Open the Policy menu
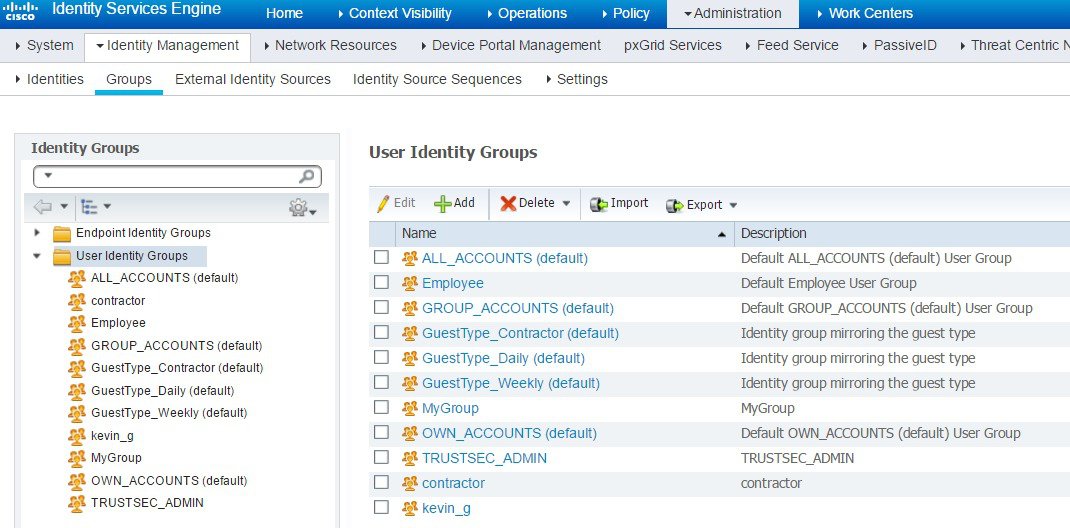Image resolution: width=1070 pixels, height=528 pixels. 626,13
